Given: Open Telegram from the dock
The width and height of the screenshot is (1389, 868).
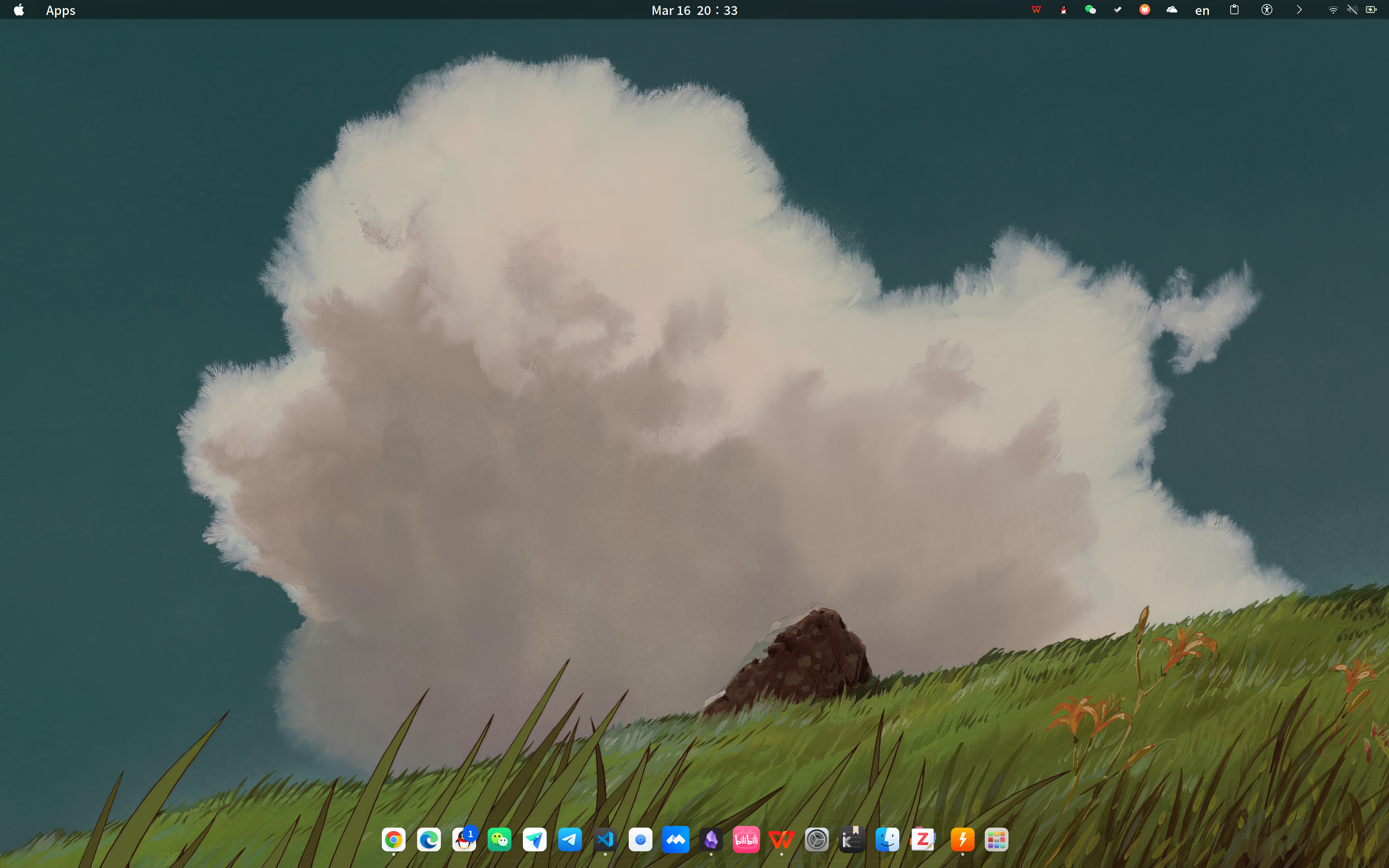Looking at the screenshot, I should [570, 840].
